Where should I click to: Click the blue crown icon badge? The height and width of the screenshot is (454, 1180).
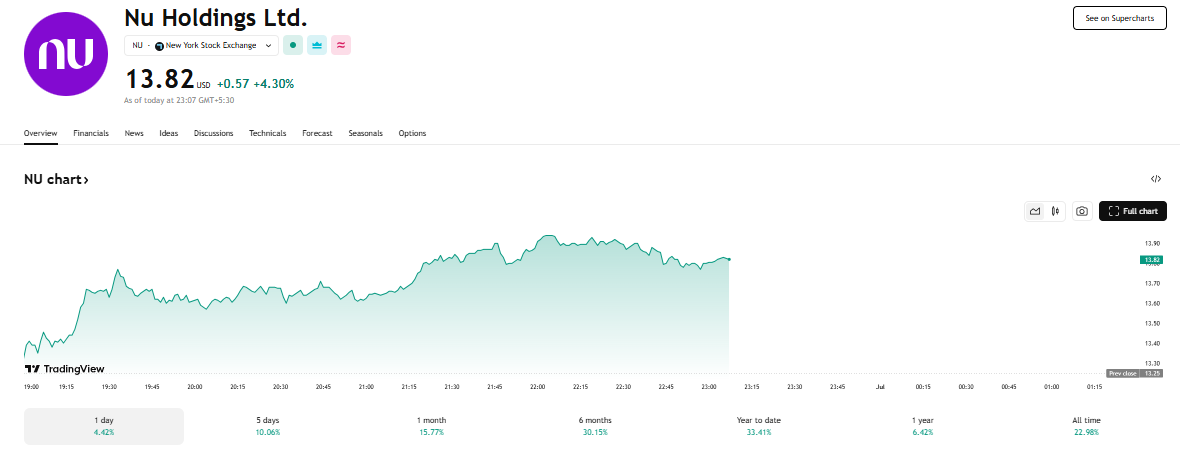tap(317, 45)
